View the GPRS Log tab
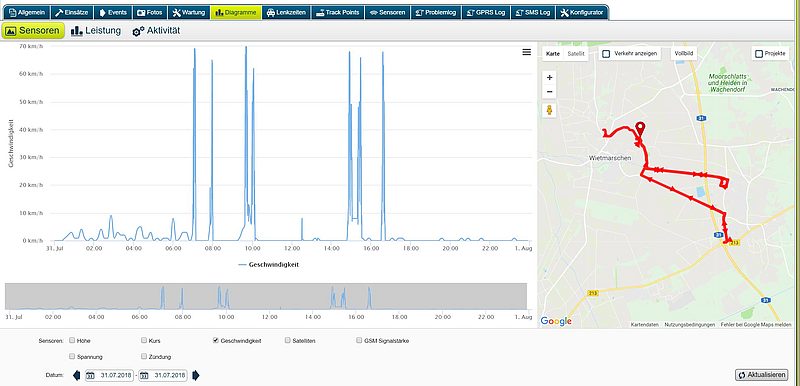Screen dimensions: 800x386 (x=485, y=12)
